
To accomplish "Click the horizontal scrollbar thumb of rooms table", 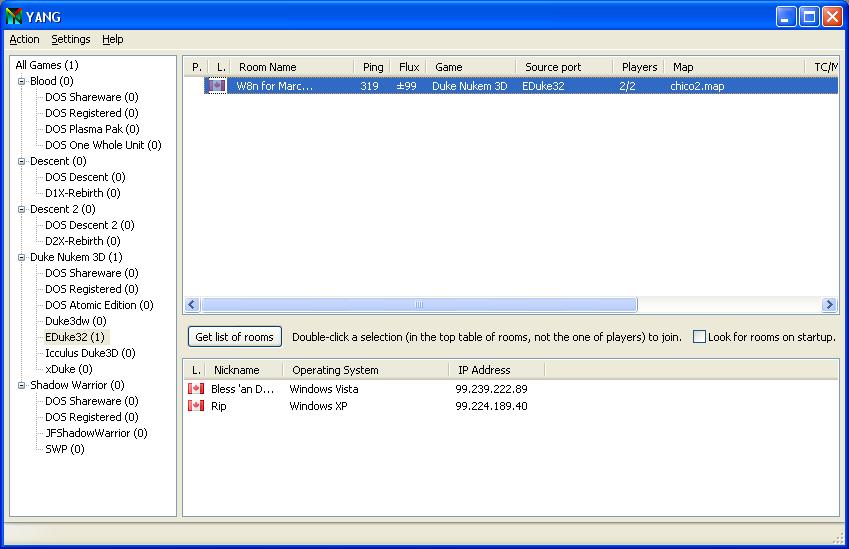I will click(419, 304).
